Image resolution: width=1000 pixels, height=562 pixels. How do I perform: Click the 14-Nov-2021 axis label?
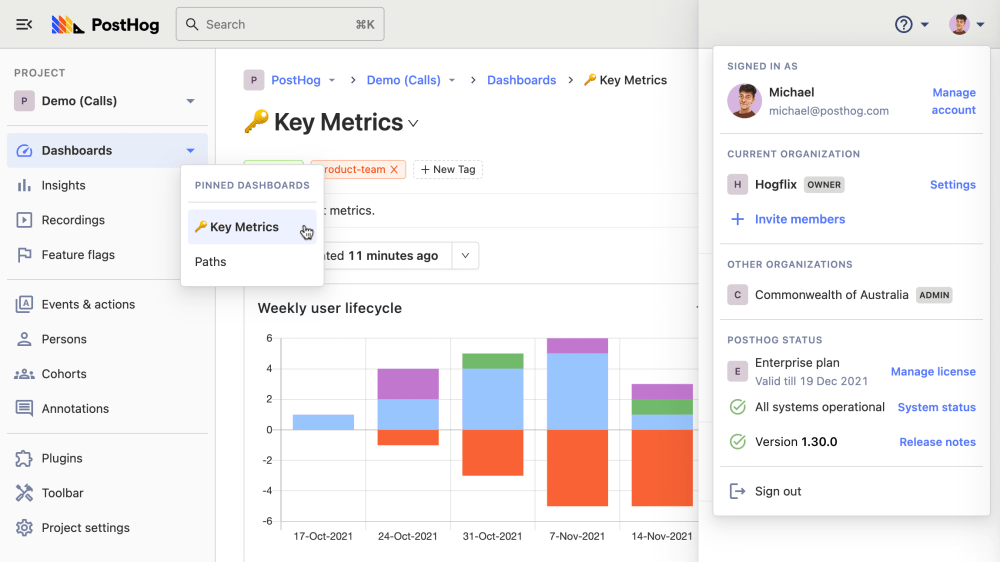[x=661, y=536]
